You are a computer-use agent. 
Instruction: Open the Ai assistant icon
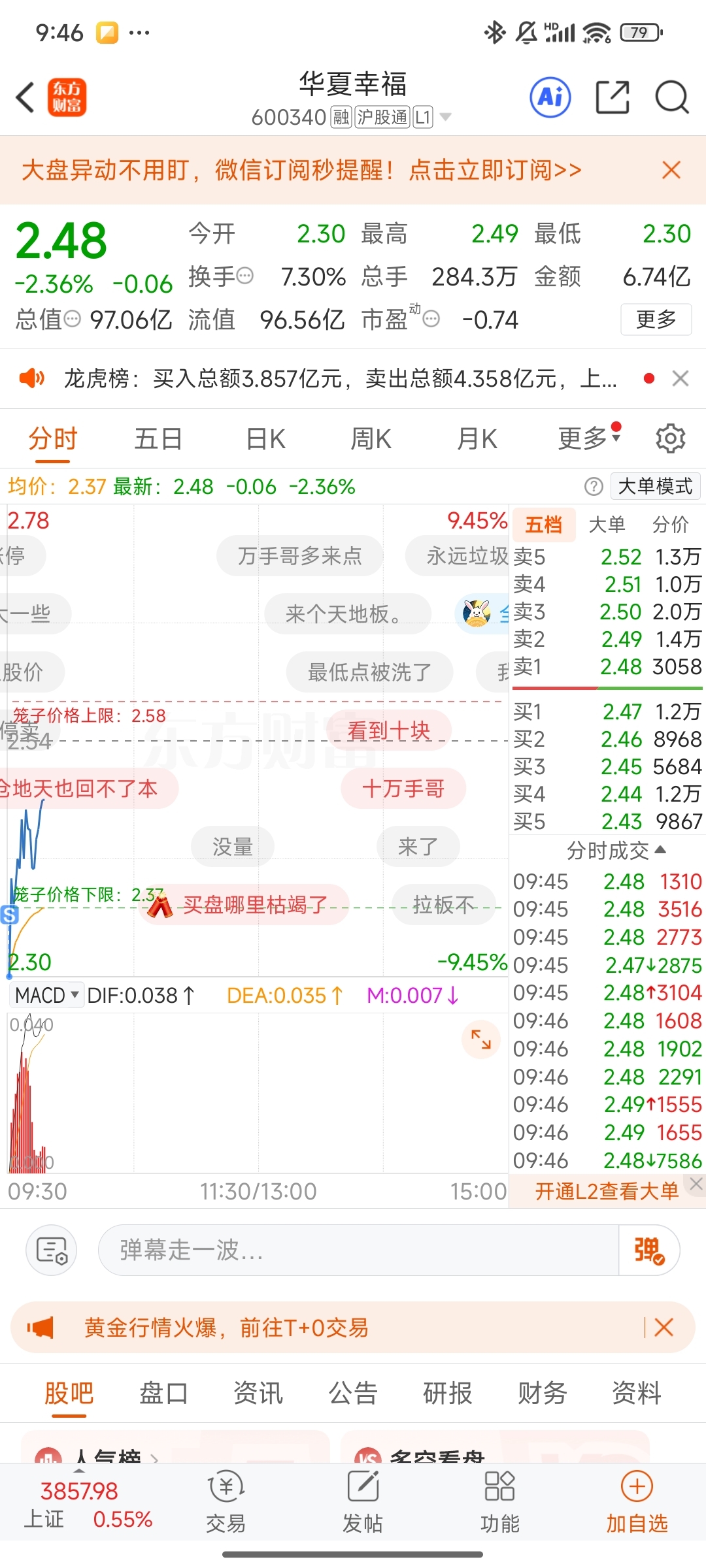550,97
